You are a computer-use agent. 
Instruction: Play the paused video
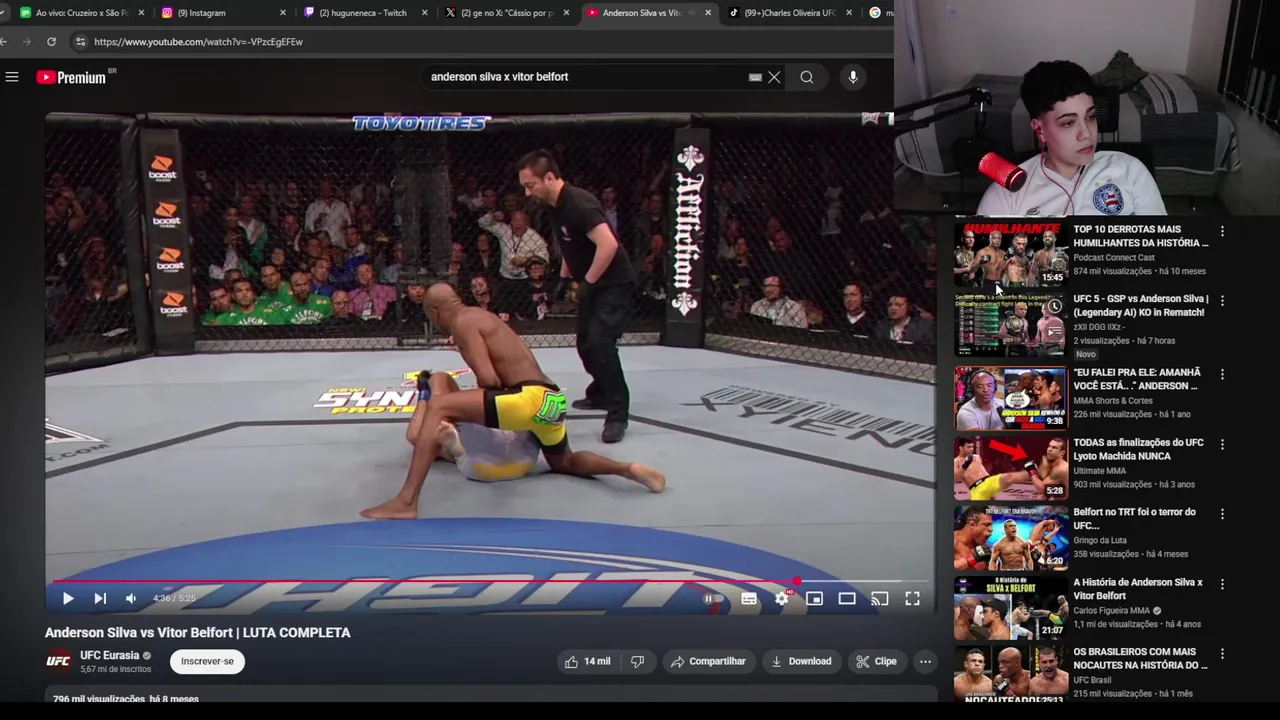68,598
